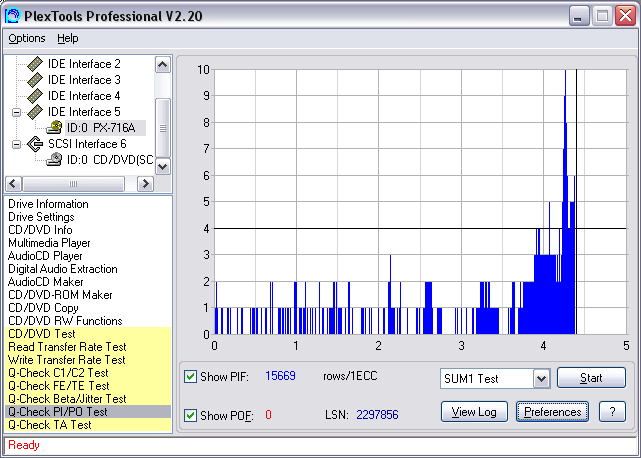Collapse the IDE Interface 5 tree node
The height and width of the screenshot is (458, 641).
click(16, 112)
